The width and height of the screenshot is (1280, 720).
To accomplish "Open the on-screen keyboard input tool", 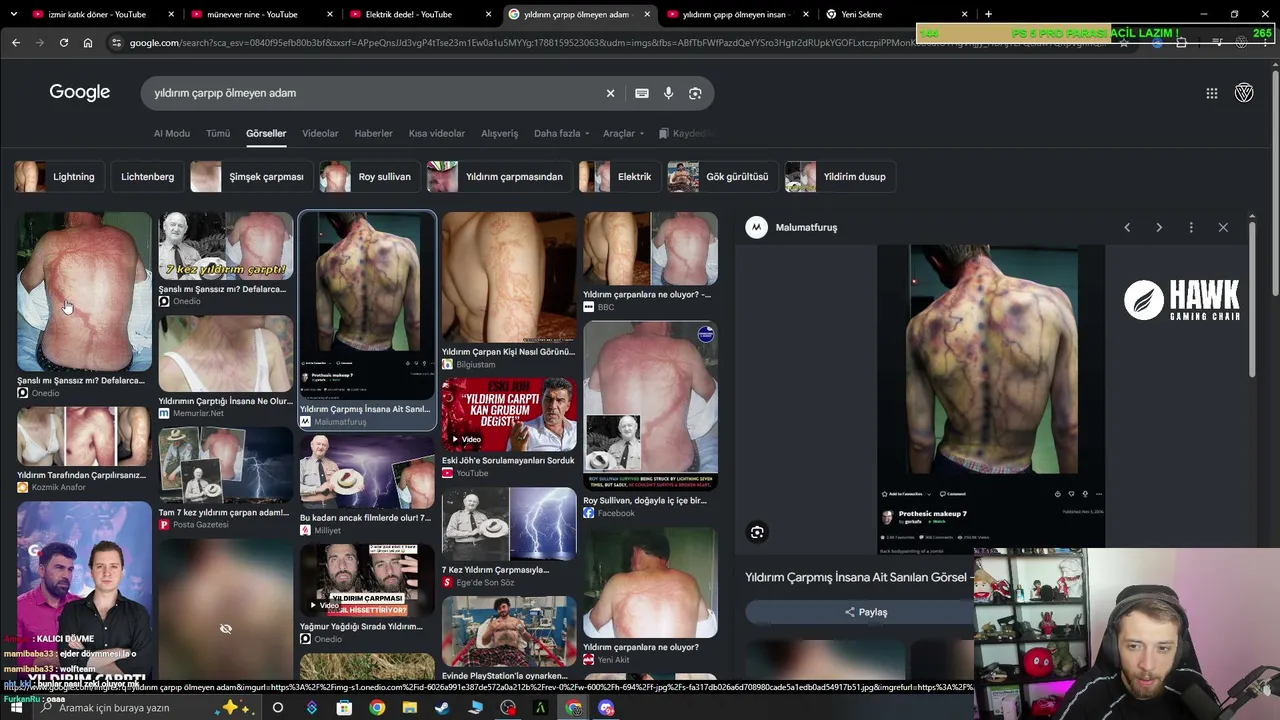I will [x=642, y=93].
